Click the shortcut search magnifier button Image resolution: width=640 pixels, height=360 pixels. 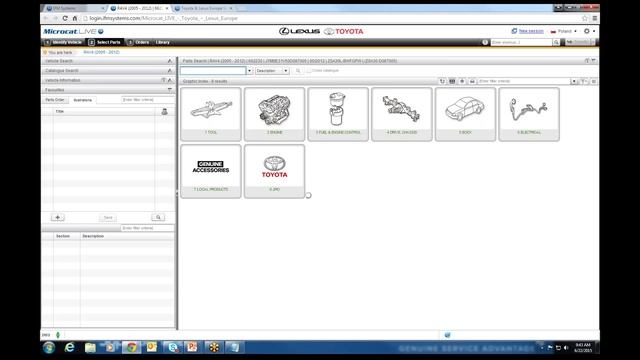556,42
